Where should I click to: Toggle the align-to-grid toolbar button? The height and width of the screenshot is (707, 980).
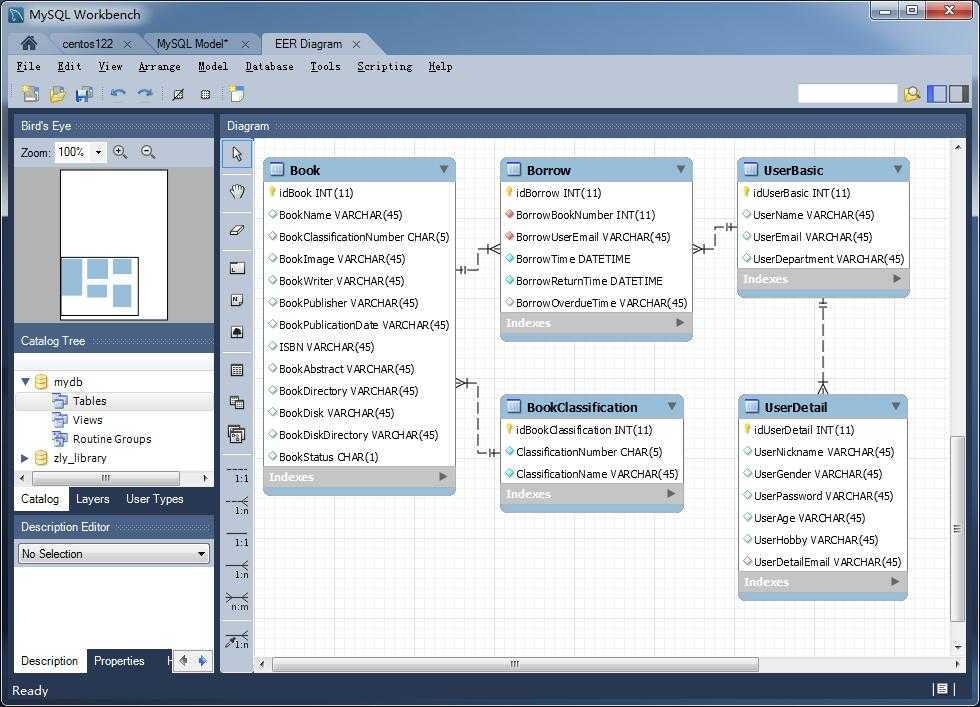coord(205,94)
